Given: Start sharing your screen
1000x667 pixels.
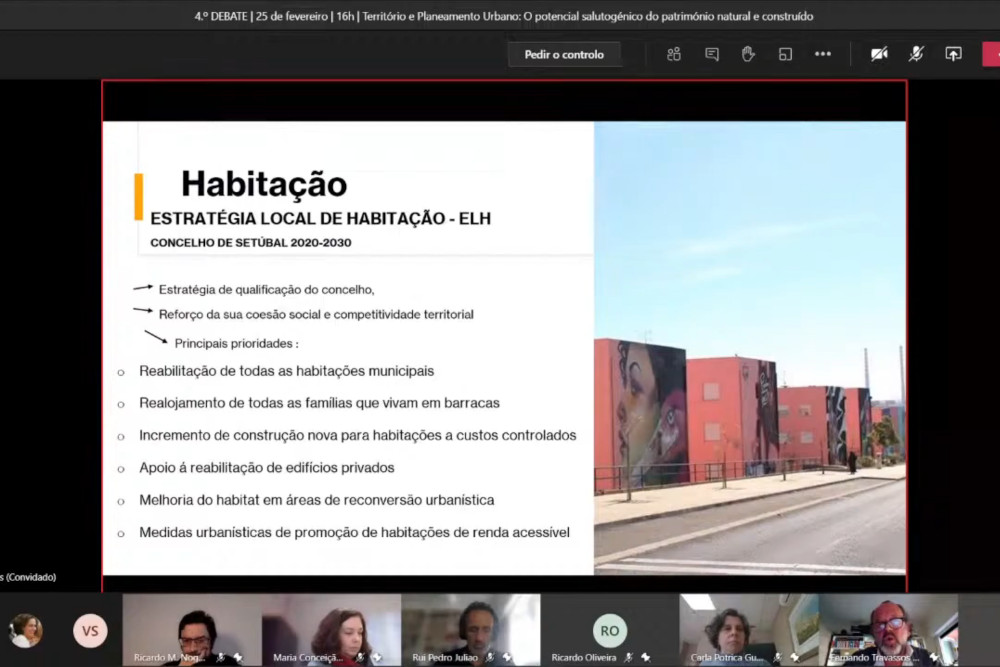Looking at the screenshot, I should tap(952, 54).
